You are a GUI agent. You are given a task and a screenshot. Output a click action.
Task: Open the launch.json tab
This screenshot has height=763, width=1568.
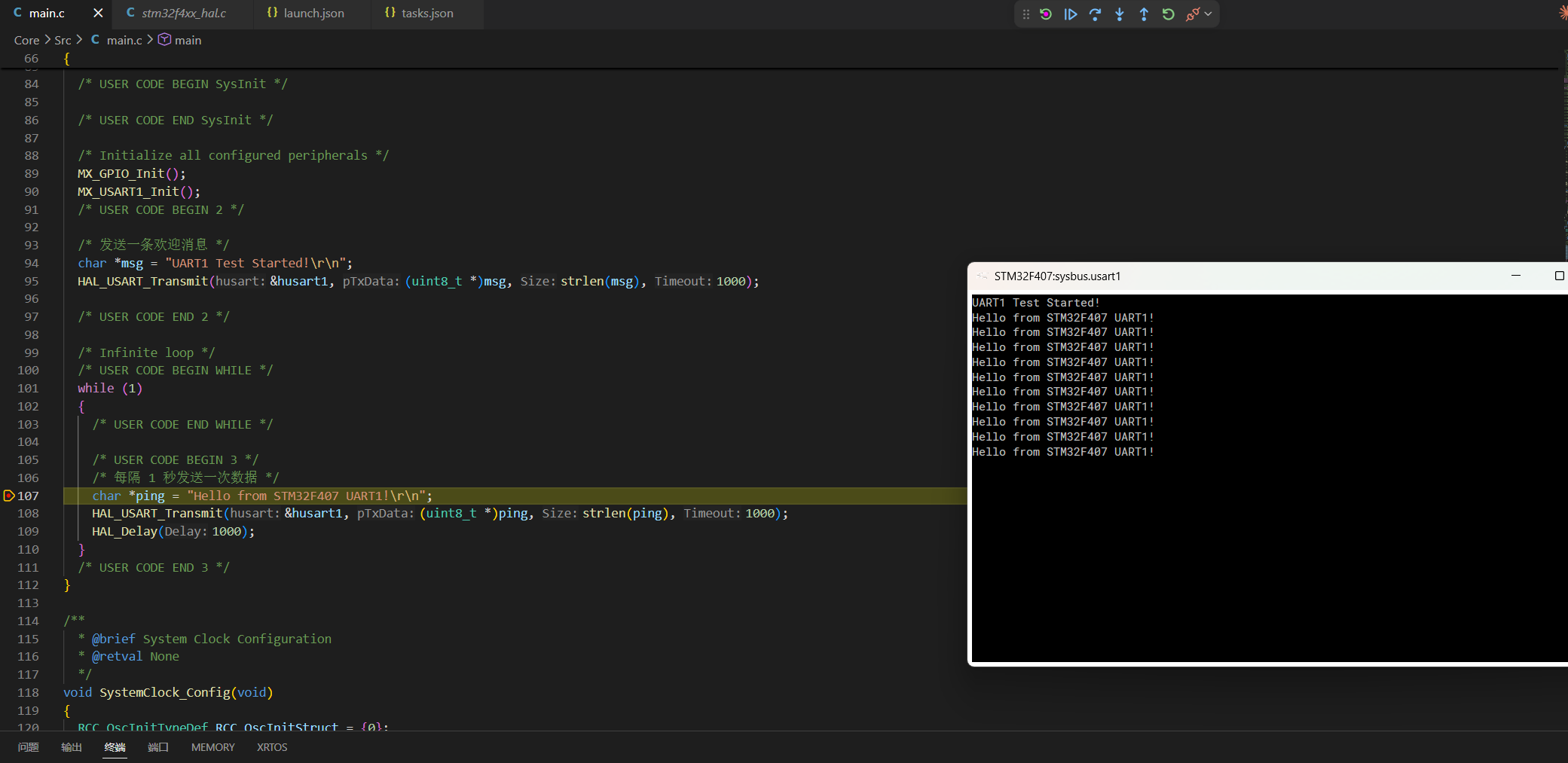(x=313, y=14)
